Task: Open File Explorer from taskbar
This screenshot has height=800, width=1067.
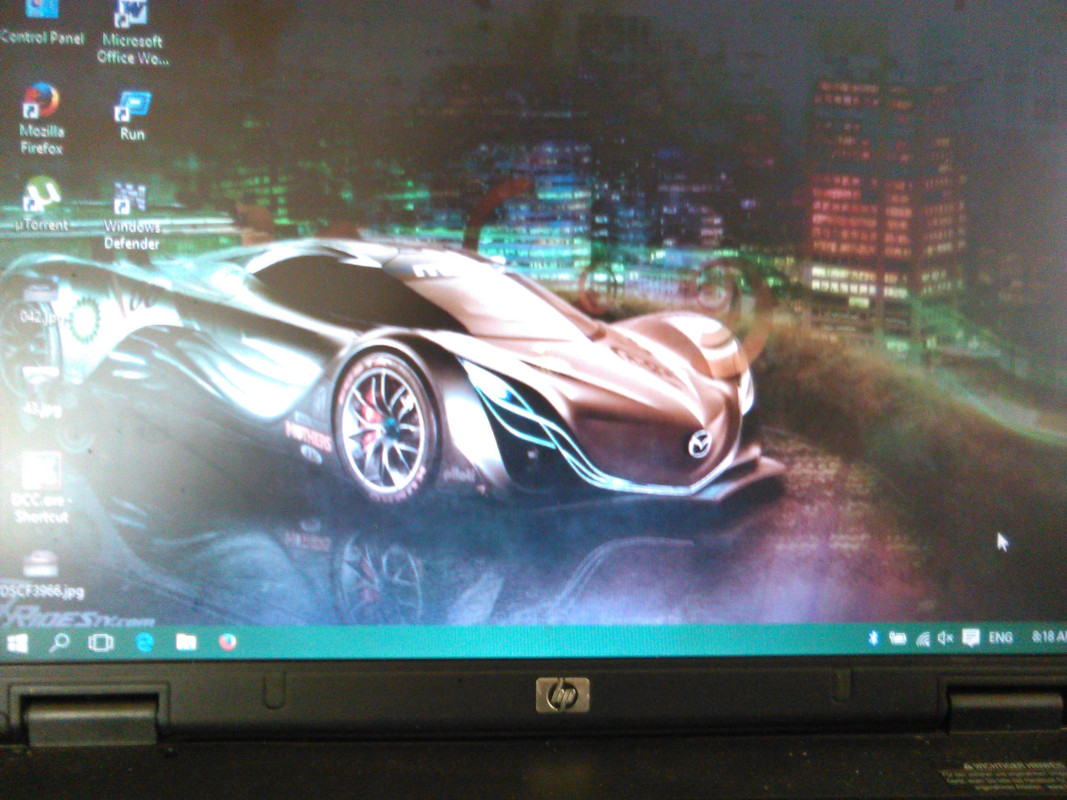Action: click(x=186, y=641)
